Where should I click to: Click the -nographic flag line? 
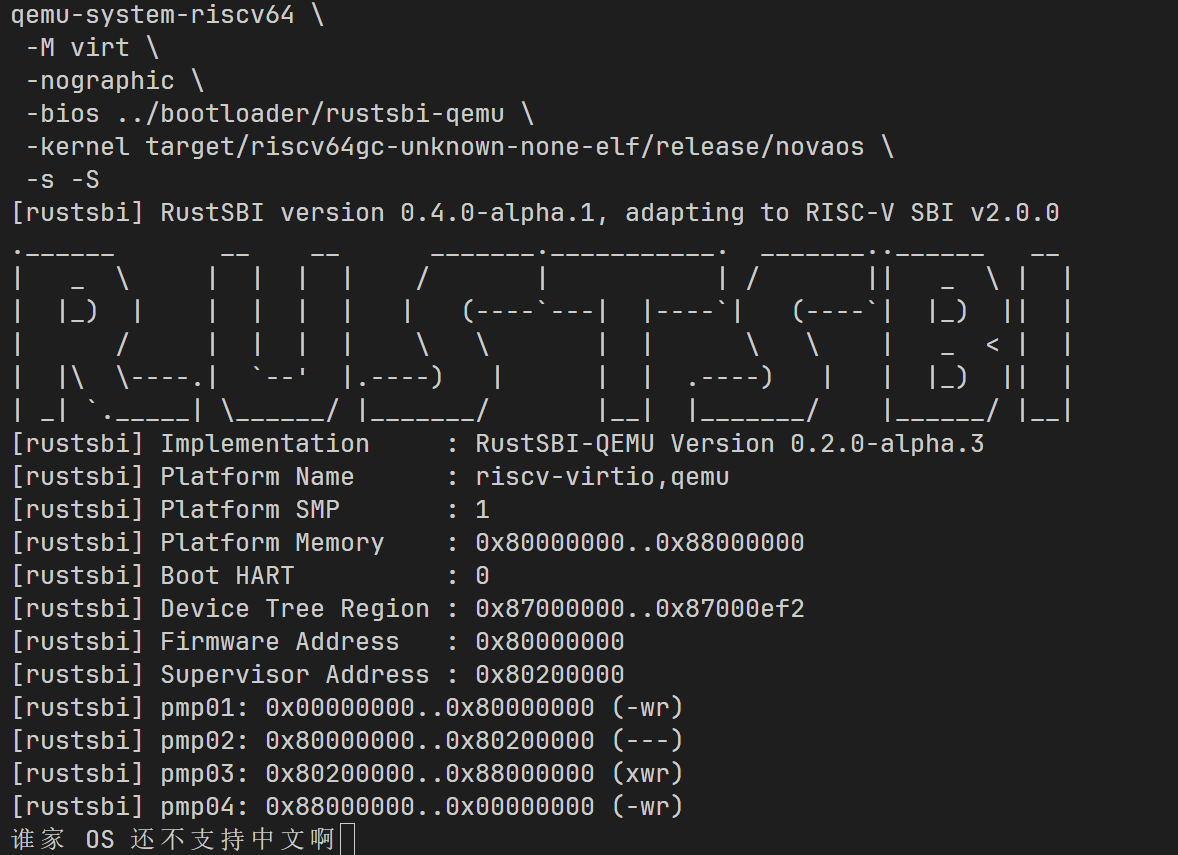coord(100,81)
